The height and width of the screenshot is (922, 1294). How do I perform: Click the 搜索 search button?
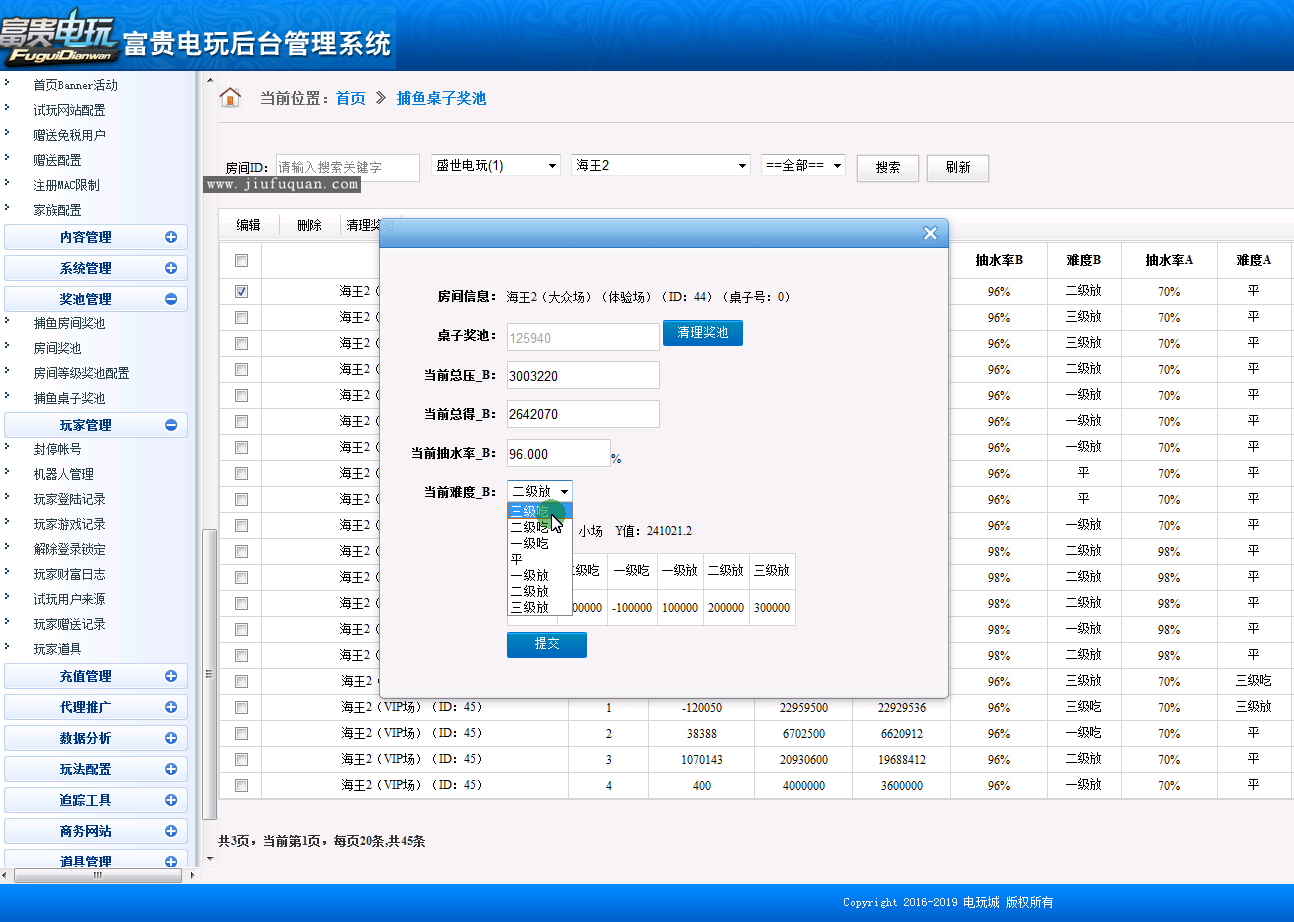point(888,168)
